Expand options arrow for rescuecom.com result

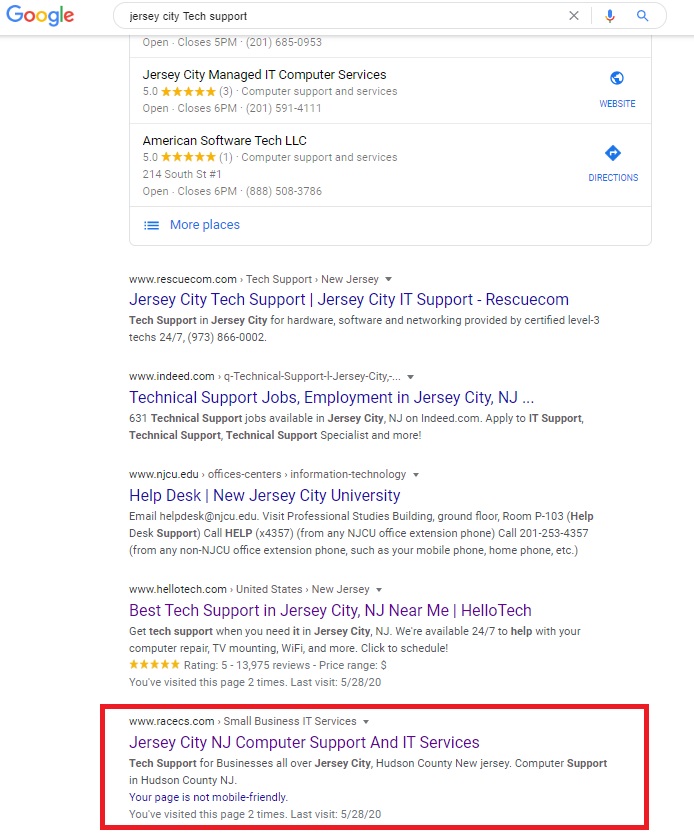pos(389,279)
